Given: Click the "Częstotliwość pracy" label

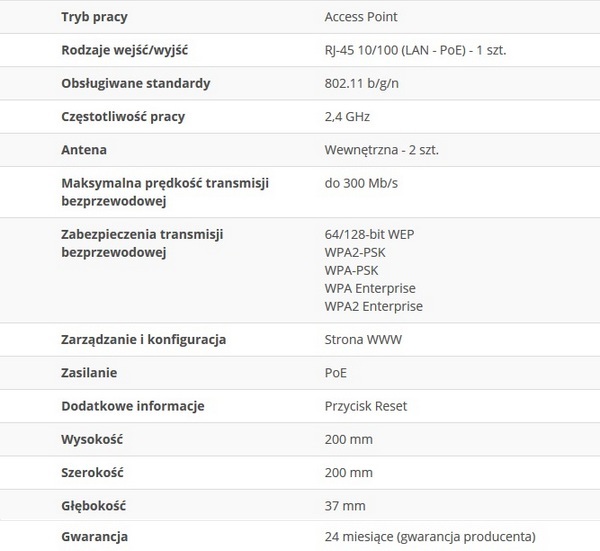Looking at the screenshot, I should 123,117.
